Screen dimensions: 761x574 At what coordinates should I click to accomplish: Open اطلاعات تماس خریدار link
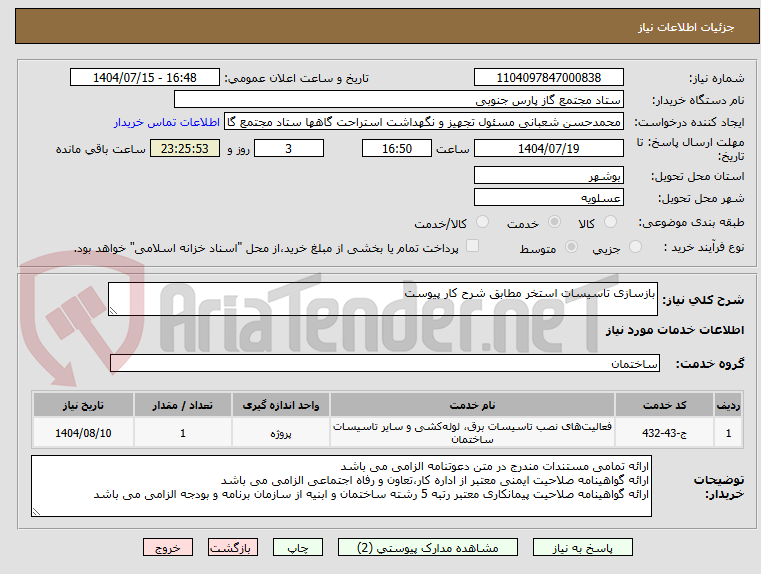(x=167, y=122)
